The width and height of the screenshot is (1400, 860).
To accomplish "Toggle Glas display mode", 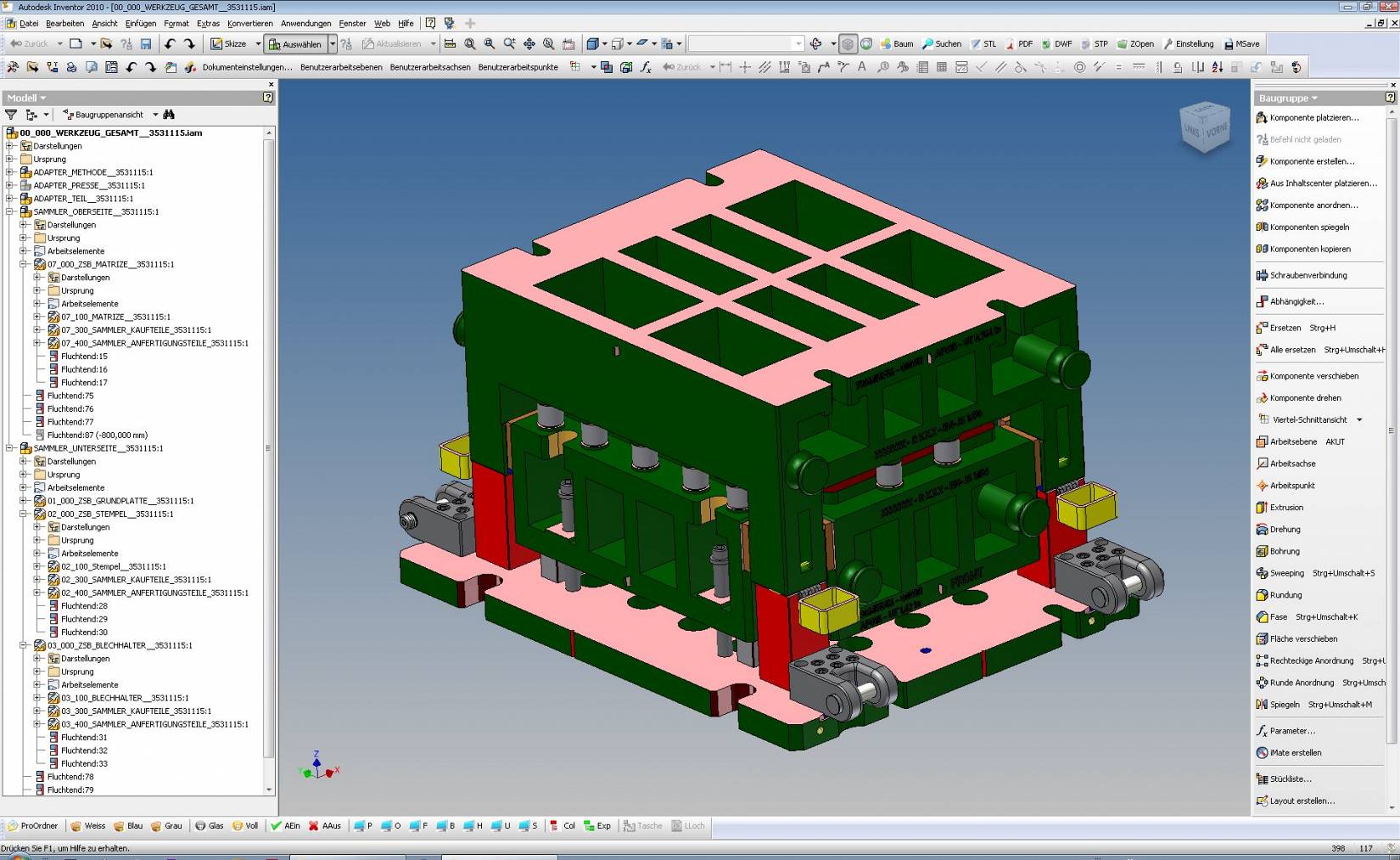I will (x=209, y=825).
